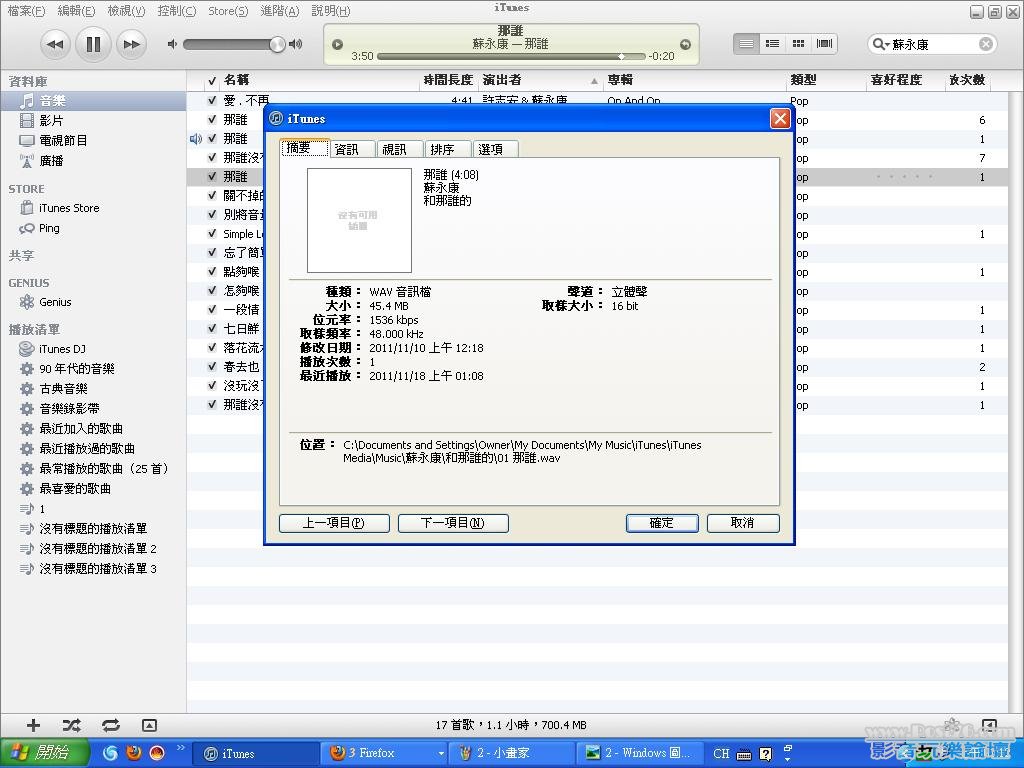Select 音樂 in the library sidebar
The width and height of the screenshot is (1024, 768).
(x=93, y=101)
